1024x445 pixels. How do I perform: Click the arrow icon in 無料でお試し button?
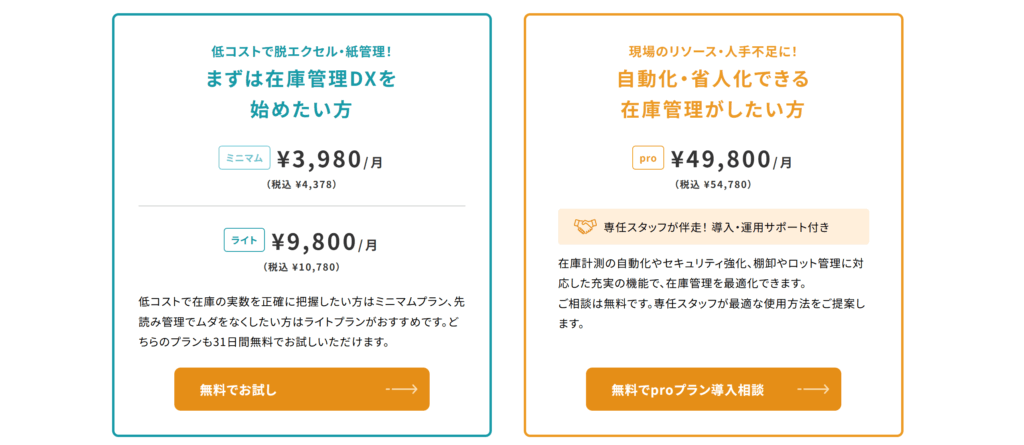[x=402, y=389]
